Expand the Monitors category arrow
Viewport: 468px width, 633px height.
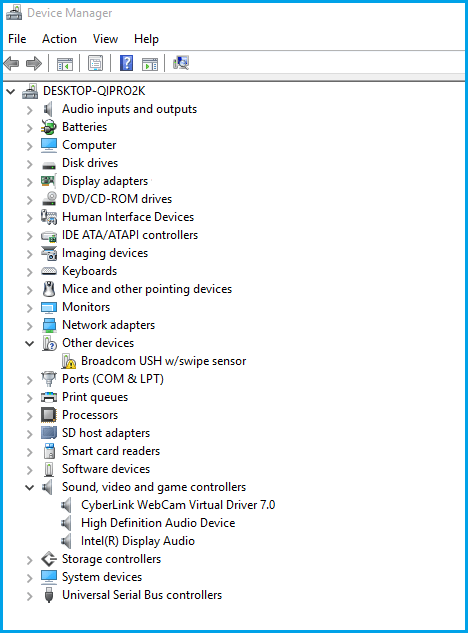coord(29,308)
